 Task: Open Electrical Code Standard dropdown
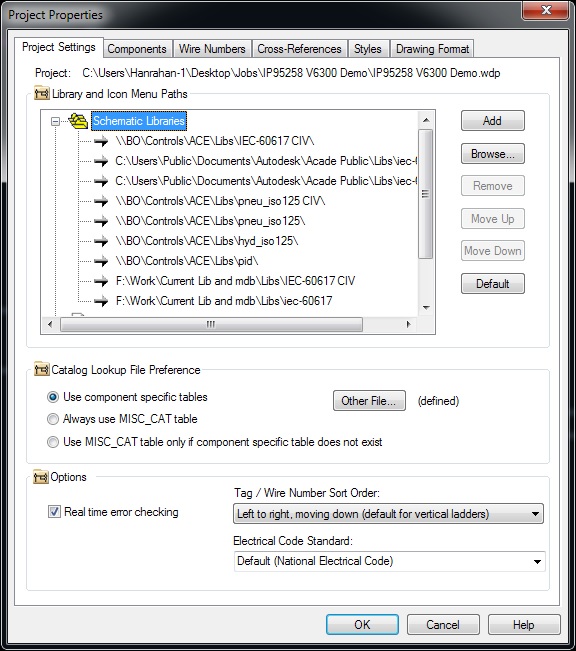[x=390, y=561]
